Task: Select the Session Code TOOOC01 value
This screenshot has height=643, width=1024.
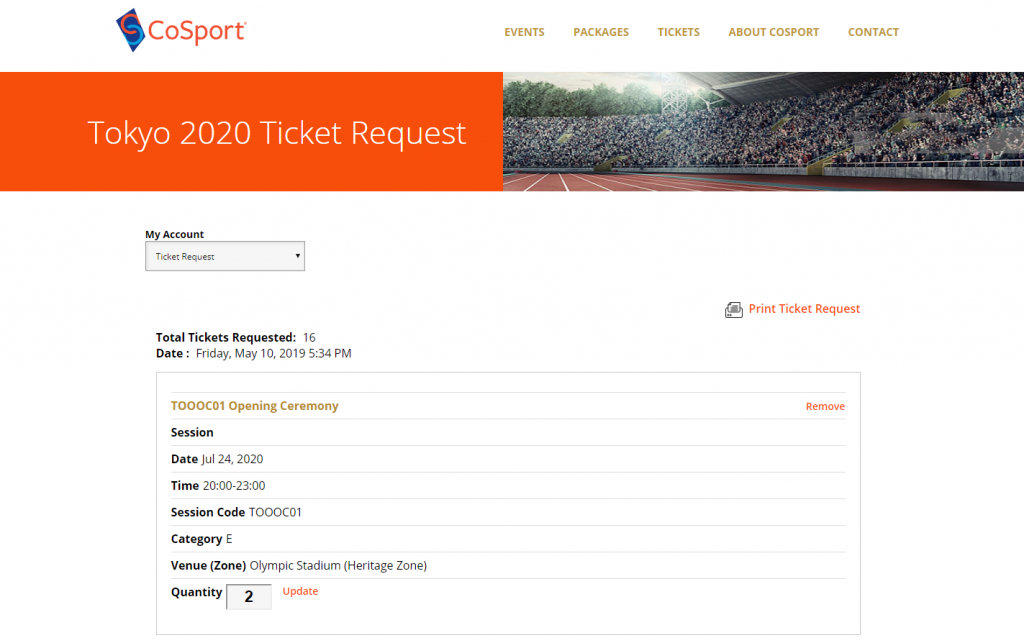Action: 275,512
